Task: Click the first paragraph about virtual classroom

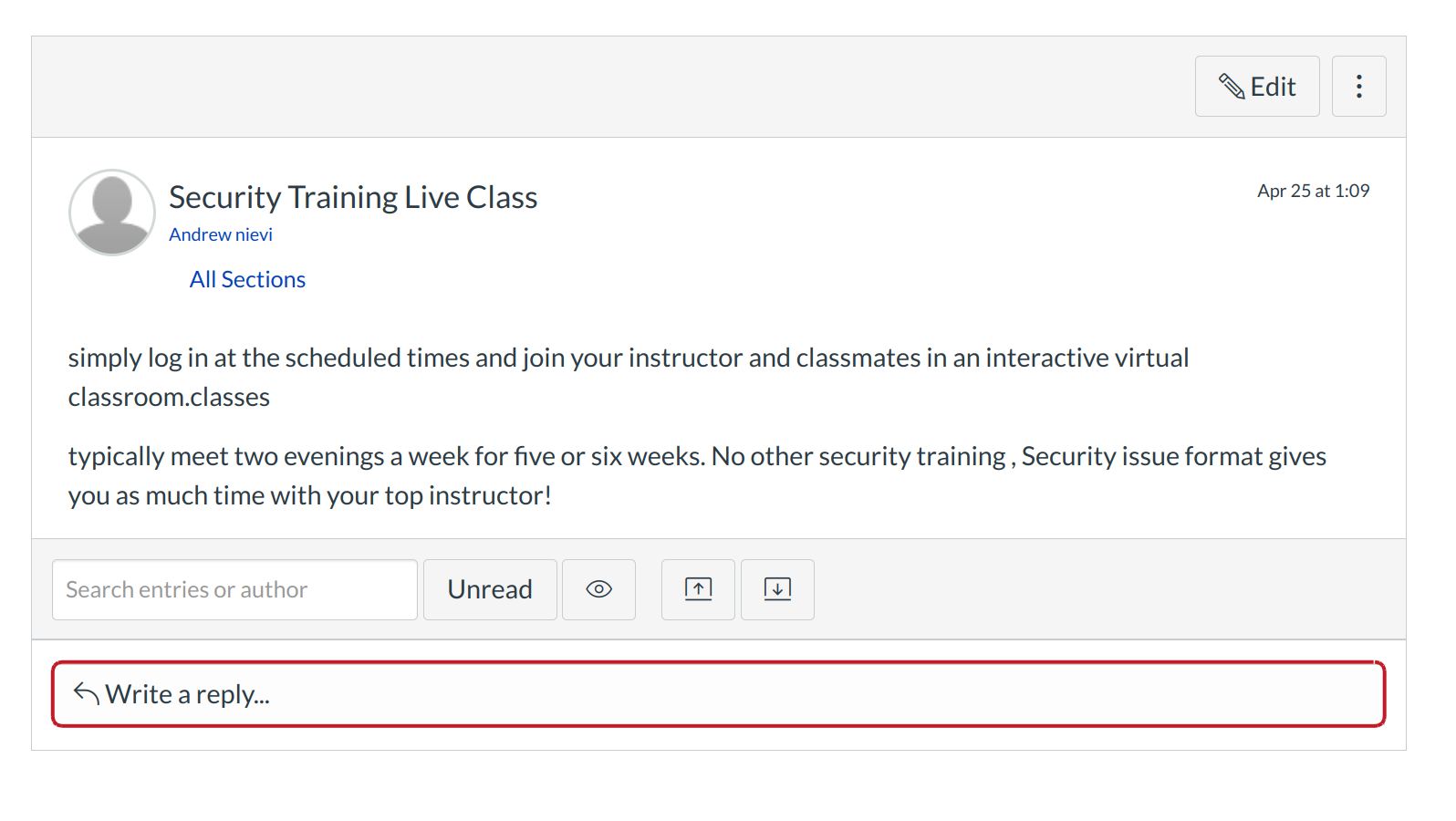Action: tap(628, 377)
